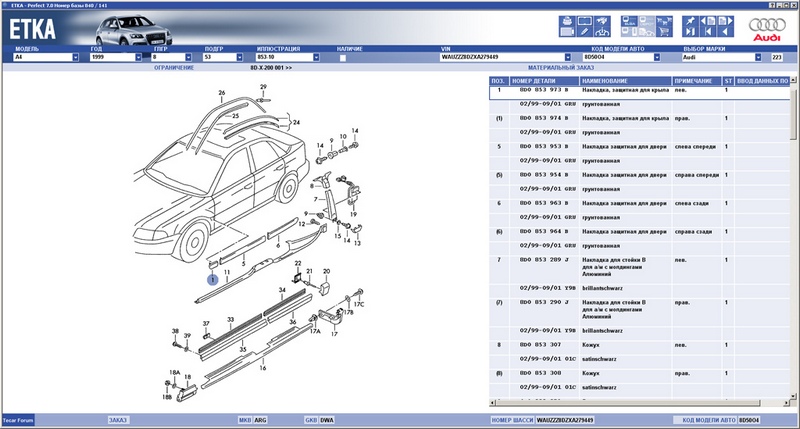800x429 pixels.
Task: Click callout number 16 in illustration
Action: click(x=263, y=368)
